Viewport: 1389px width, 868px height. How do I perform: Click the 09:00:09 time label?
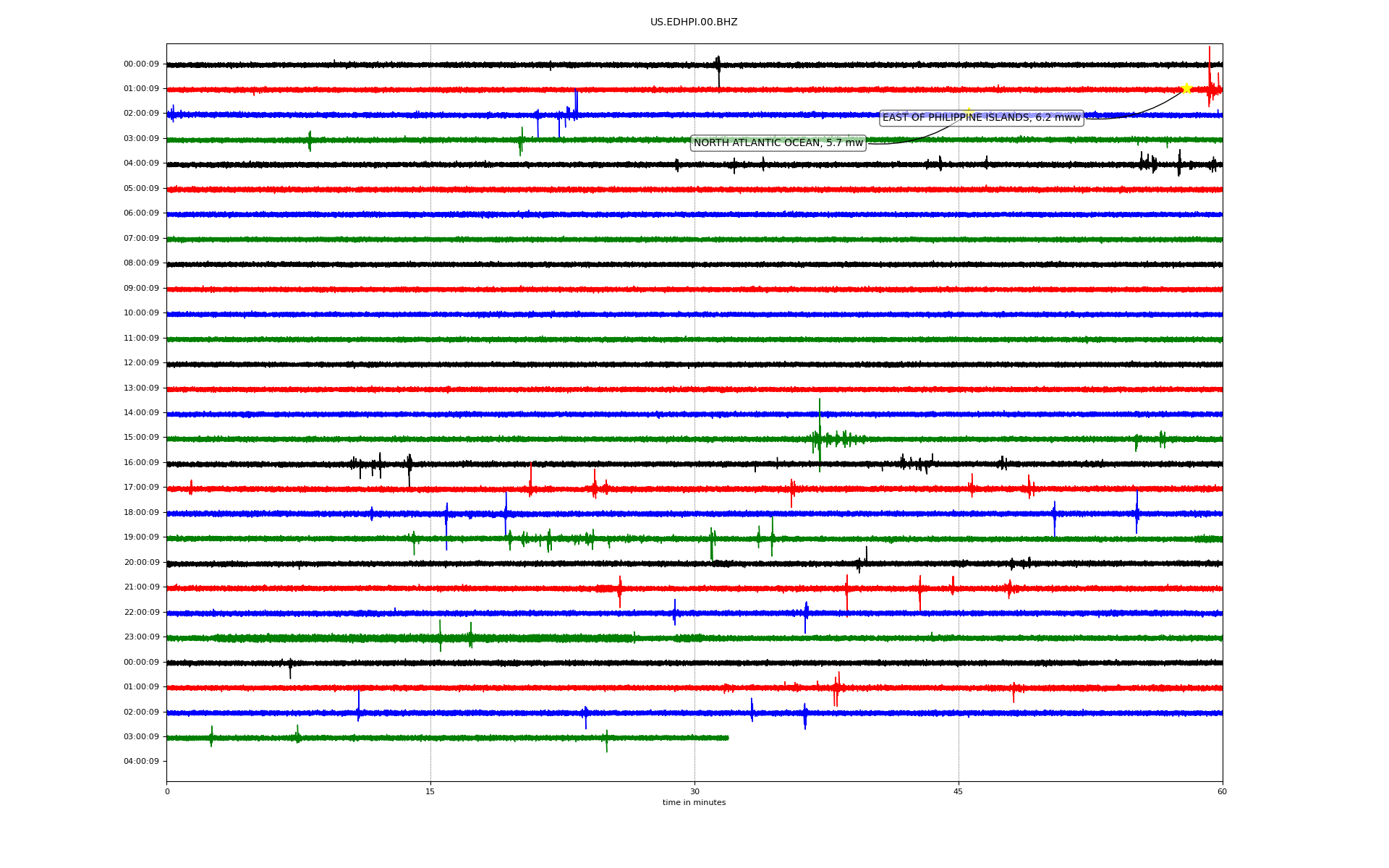[x=141, y=289]
